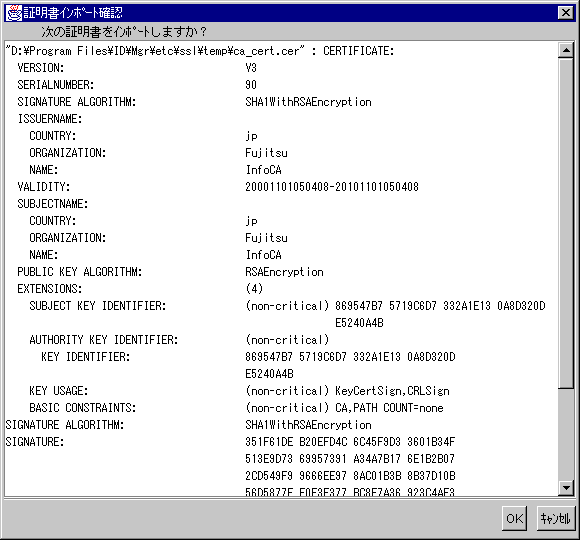Click the scrollbar down arrow
The height and width of the screenshot is (540, 580).
566,488
